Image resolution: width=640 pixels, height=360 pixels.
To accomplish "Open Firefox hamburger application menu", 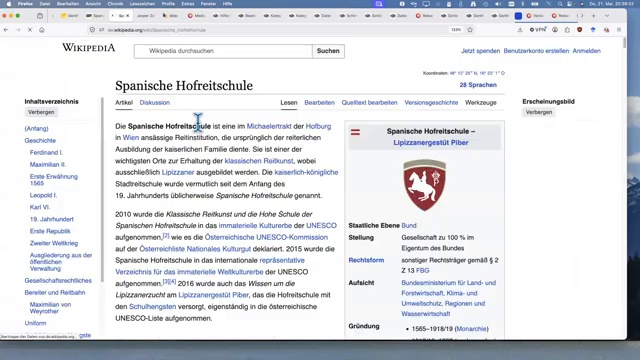I will (619, 30).
